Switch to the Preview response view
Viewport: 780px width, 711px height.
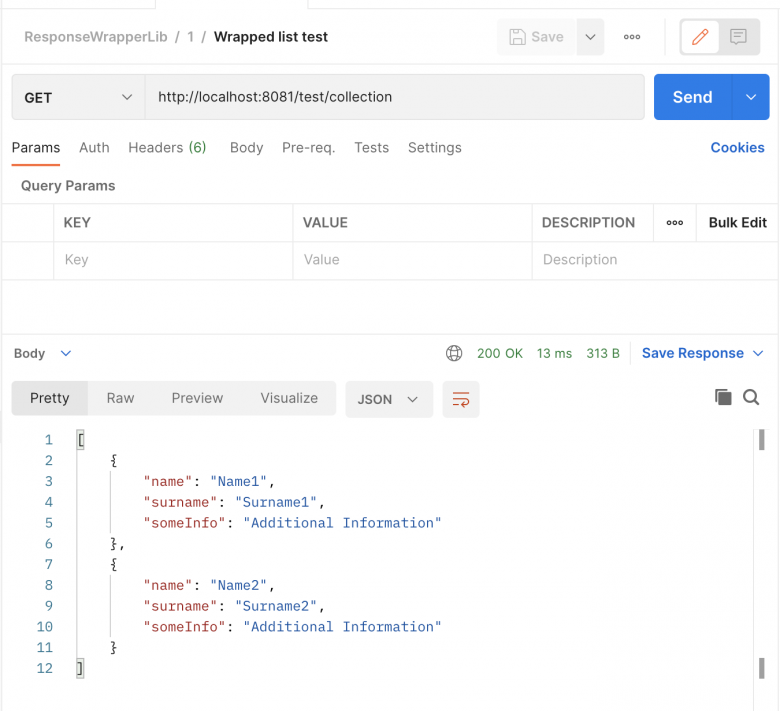click(197, 398)
